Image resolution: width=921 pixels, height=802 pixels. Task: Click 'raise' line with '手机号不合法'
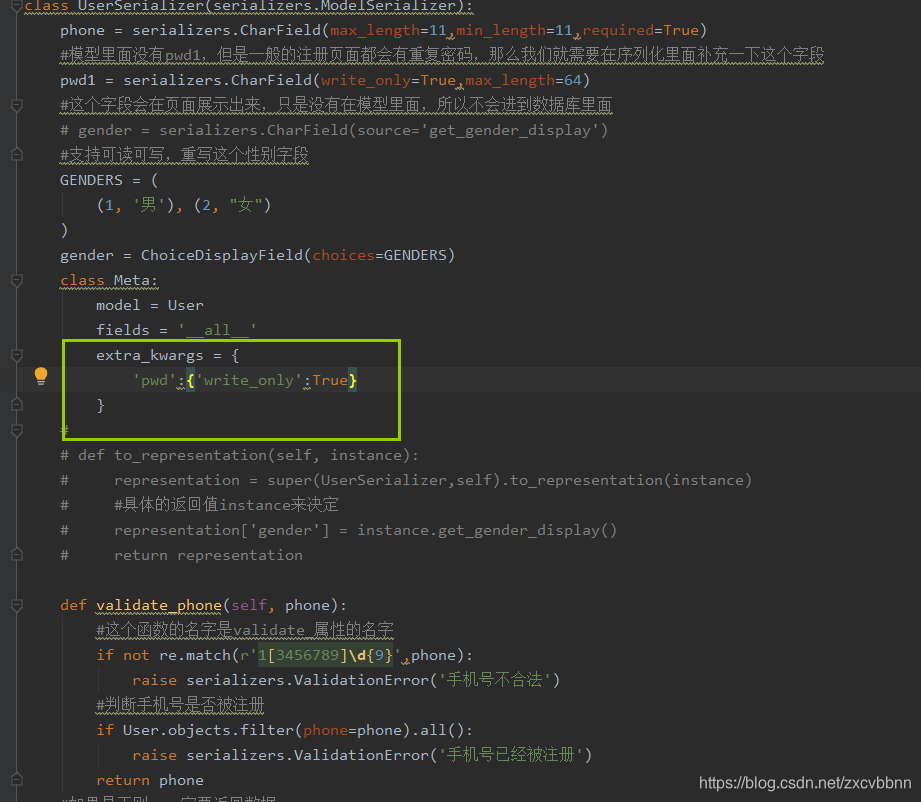pos(346,680)
